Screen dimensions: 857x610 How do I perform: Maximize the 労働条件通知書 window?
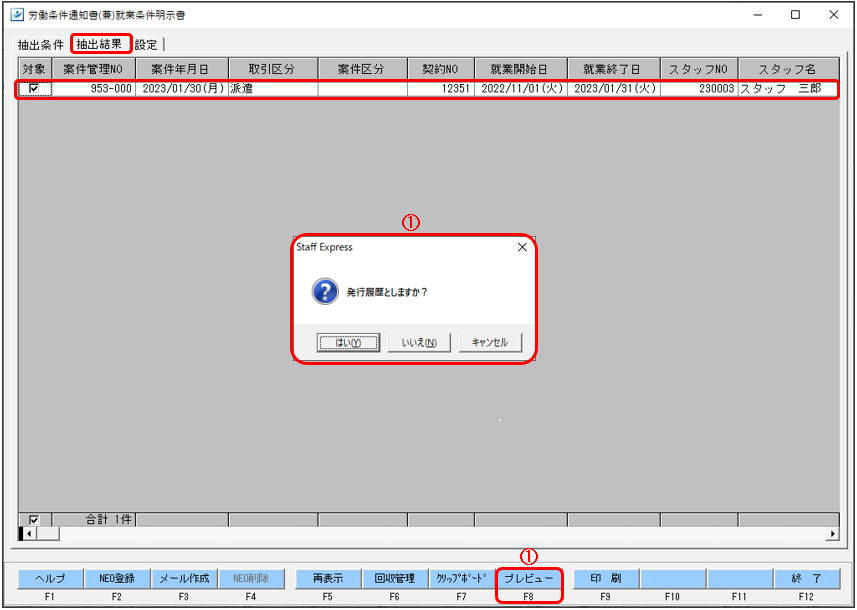tap(795, 15)
